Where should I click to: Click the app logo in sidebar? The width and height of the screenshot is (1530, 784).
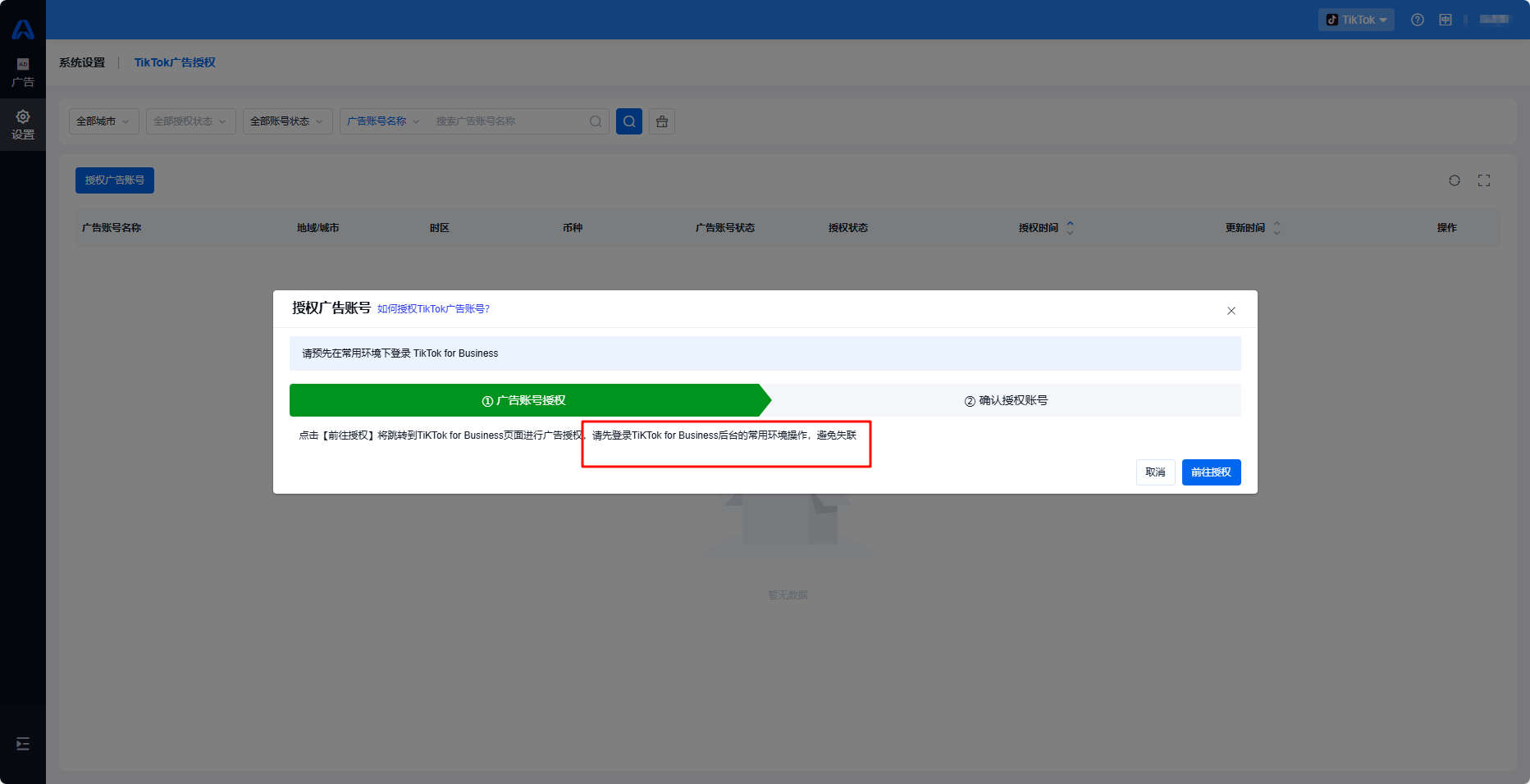pos(23,30)
